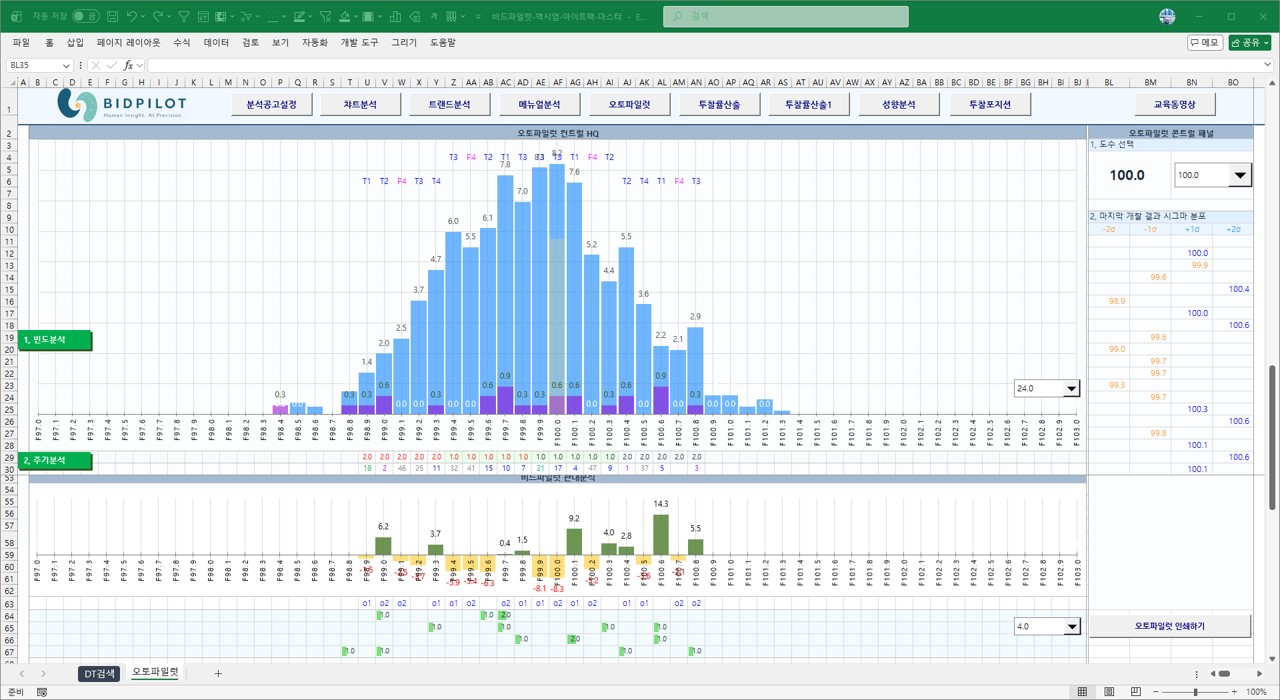Click the filter funnel icon in title bar

coord(184,16)
